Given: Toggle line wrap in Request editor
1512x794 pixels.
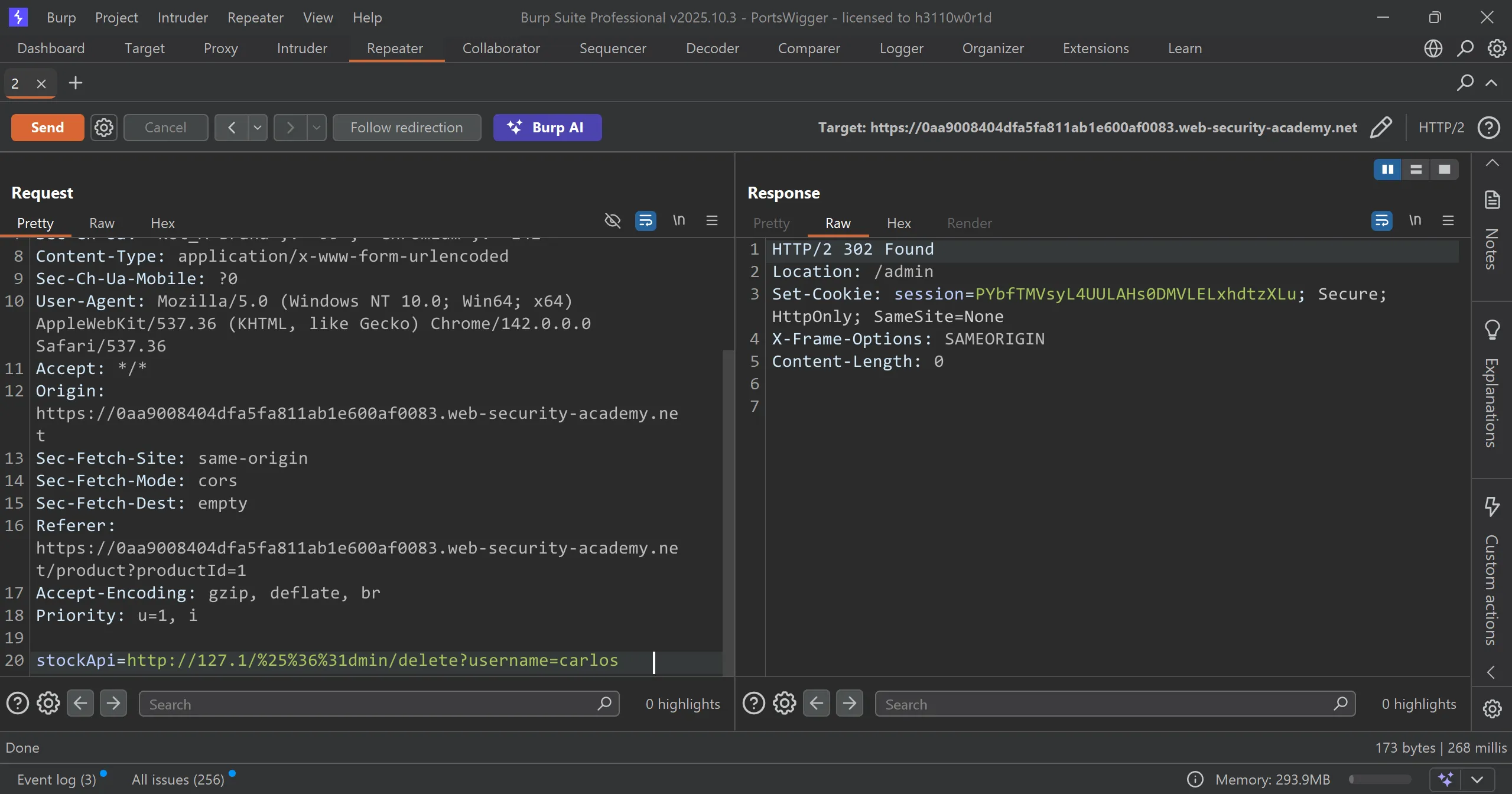Looking at the screenshot, I should 645,221.
